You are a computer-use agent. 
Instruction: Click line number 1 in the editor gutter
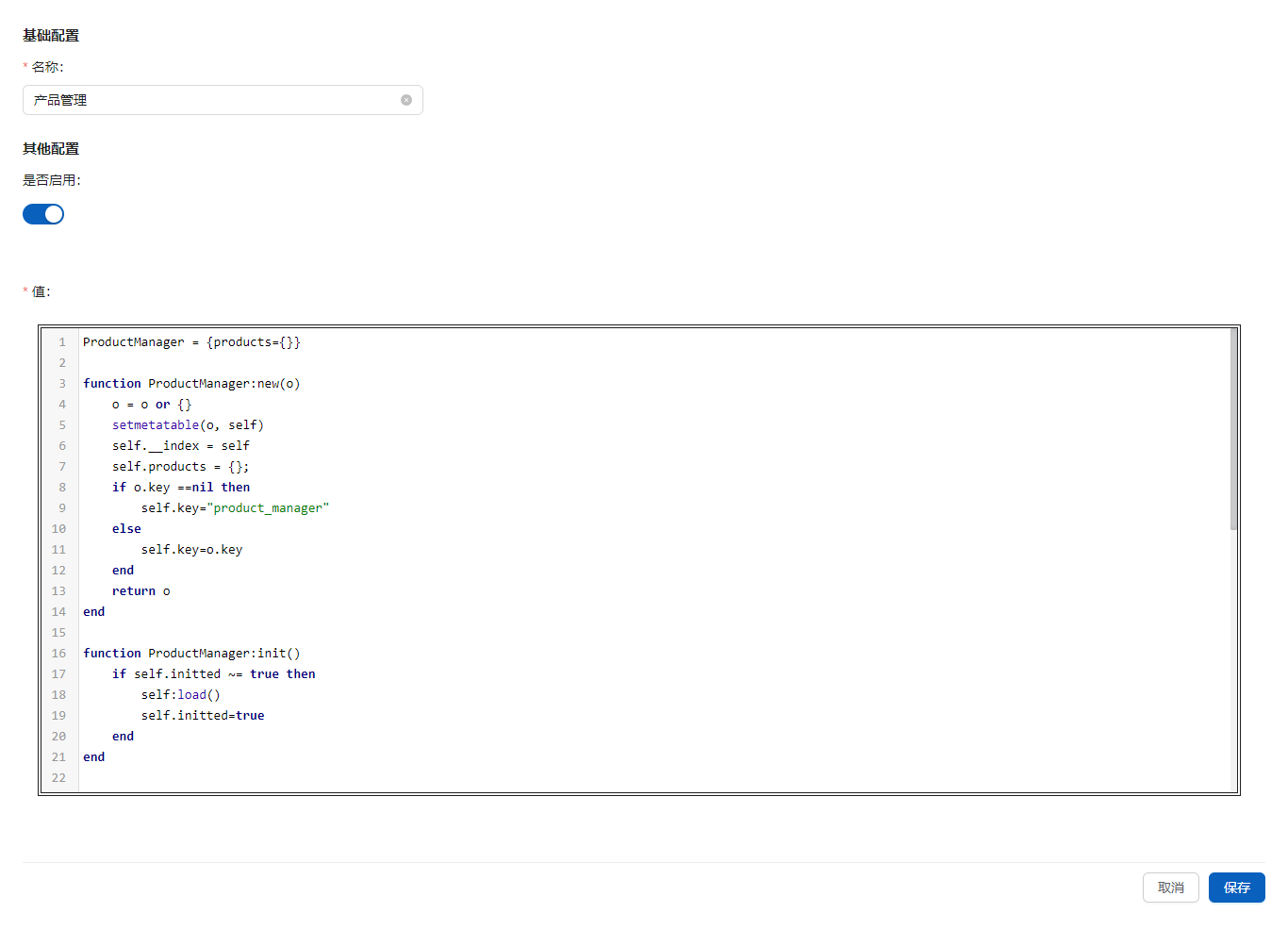pos(62,342)
